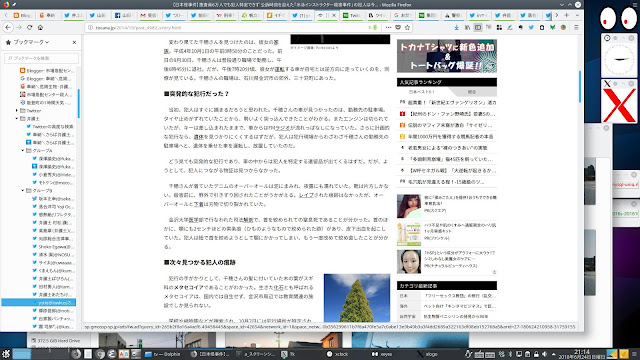
Task: Focus the bookmarks search field
Action: tap(42, 58)
